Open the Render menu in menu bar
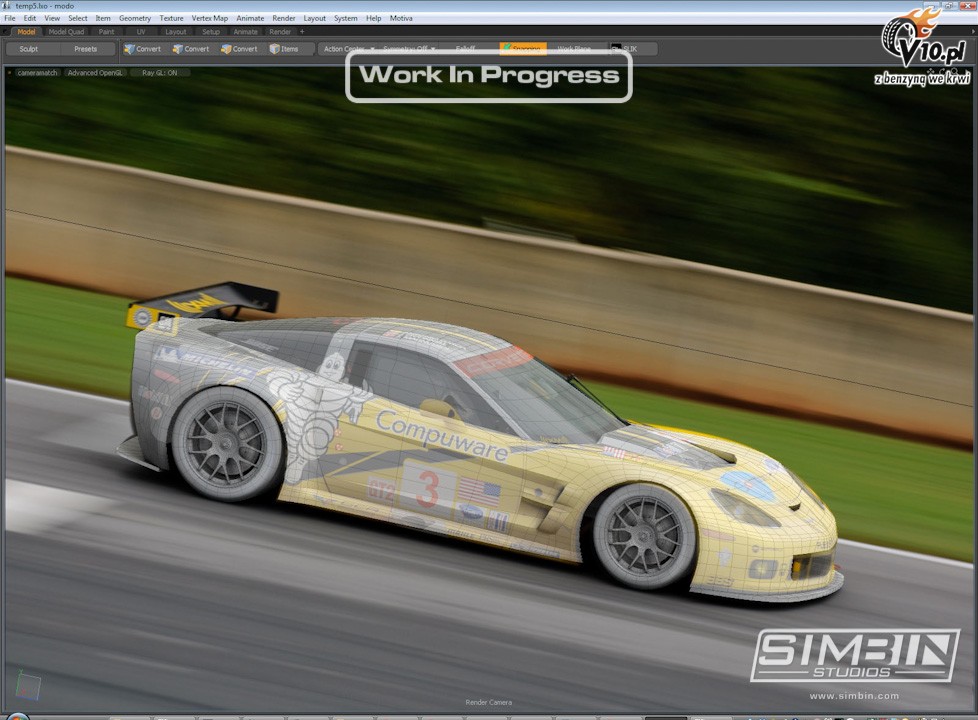Screen dimensions: 978x720 284,18
